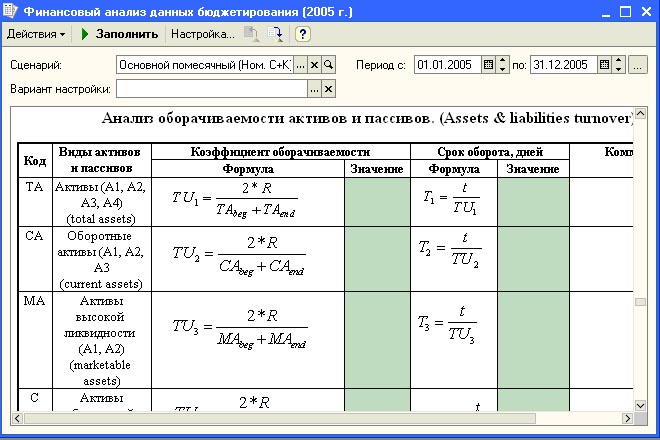Open the Действия dropdown menu

[36, 34]
